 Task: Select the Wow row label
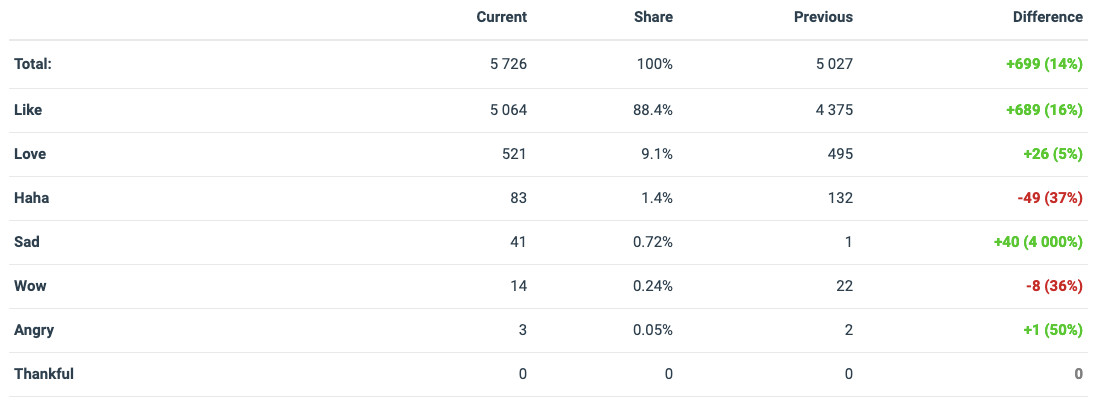(x=30, y=286)
